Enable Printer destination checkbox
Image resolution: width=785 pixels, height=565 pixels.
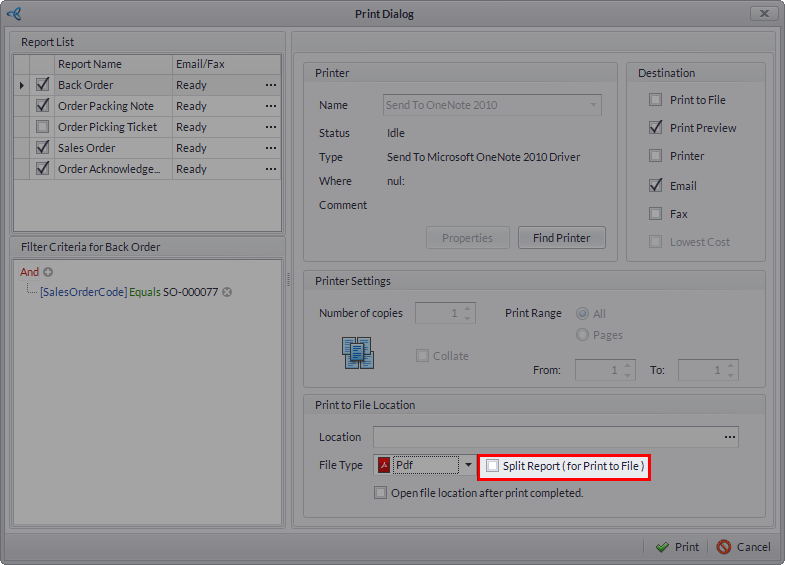pos(655,156)
